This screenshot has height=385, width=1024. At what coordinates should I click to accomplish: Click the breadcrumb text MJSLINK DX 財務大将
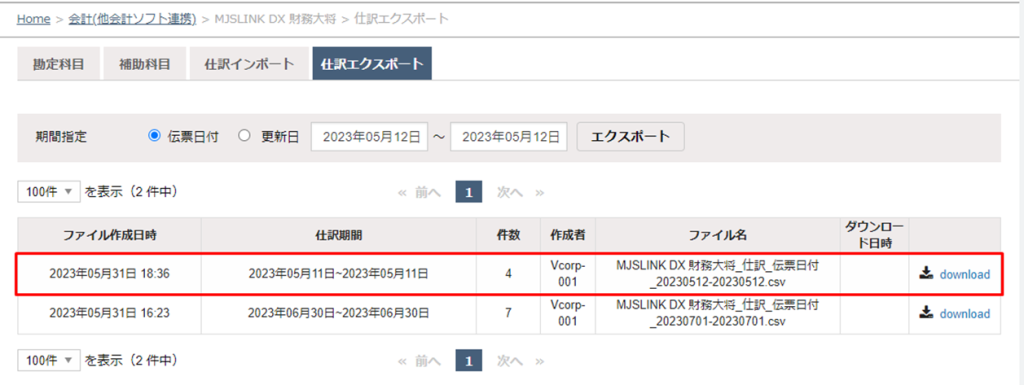(x=275, y=19)
